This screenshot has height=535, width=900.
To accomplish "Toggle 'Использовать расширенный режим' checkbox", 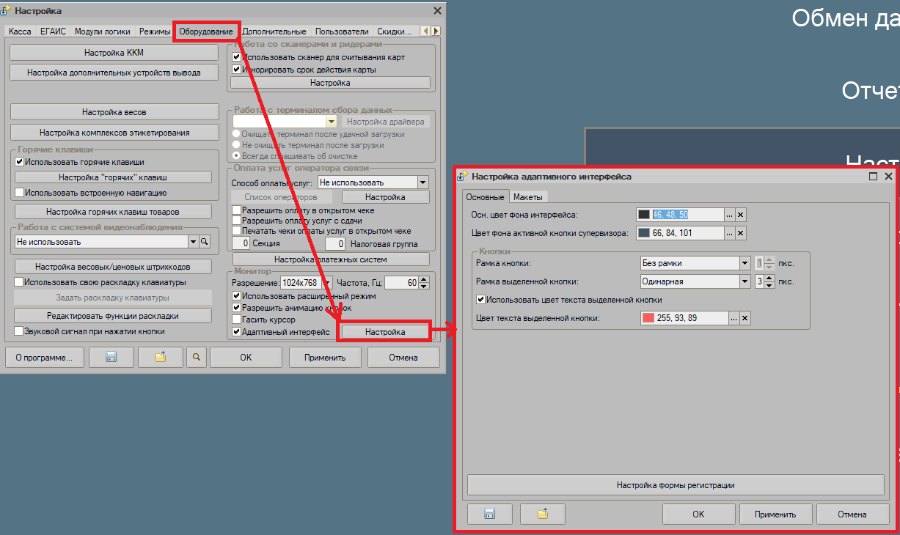I will click(236, 296).
